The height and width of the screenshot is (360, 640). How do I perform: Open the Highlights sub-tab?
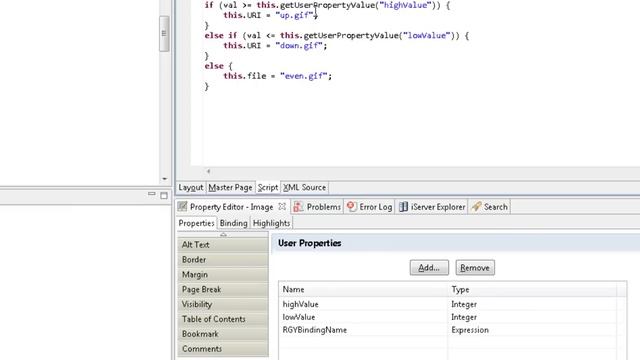click(x=271, y=223)
